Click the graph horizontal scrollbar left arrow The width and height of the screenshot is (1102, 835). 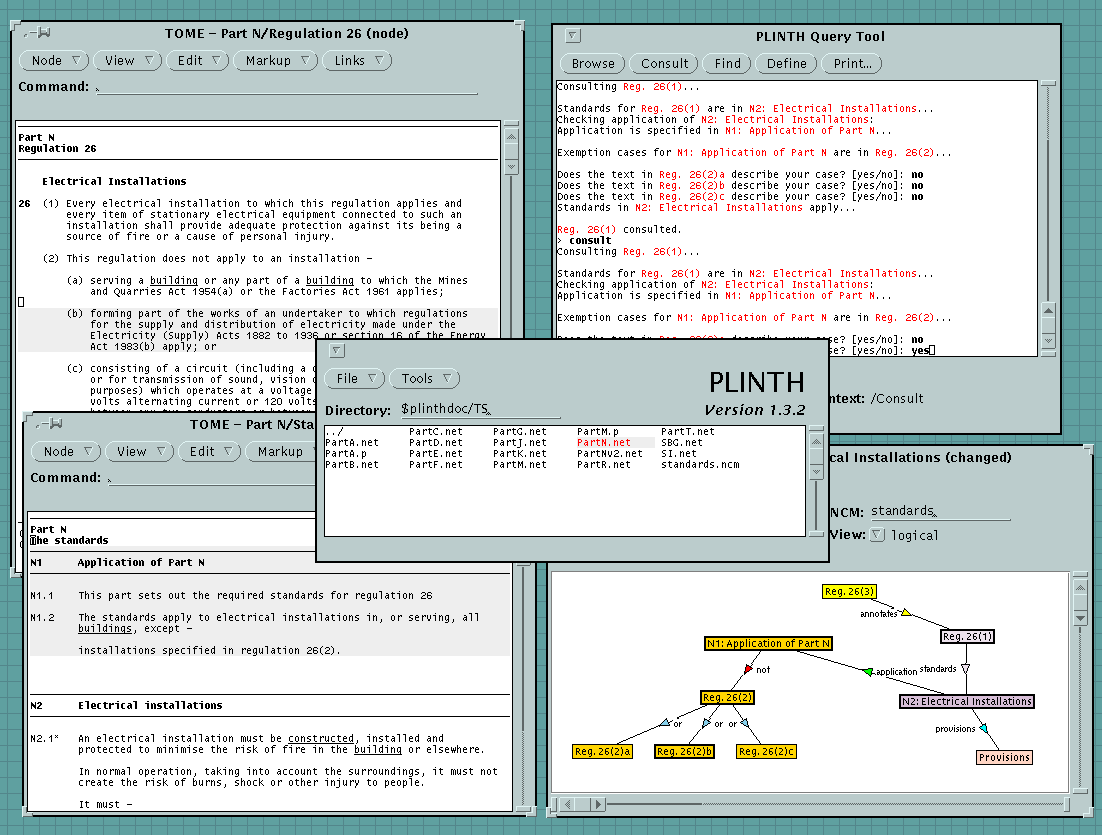click(569, 804)
